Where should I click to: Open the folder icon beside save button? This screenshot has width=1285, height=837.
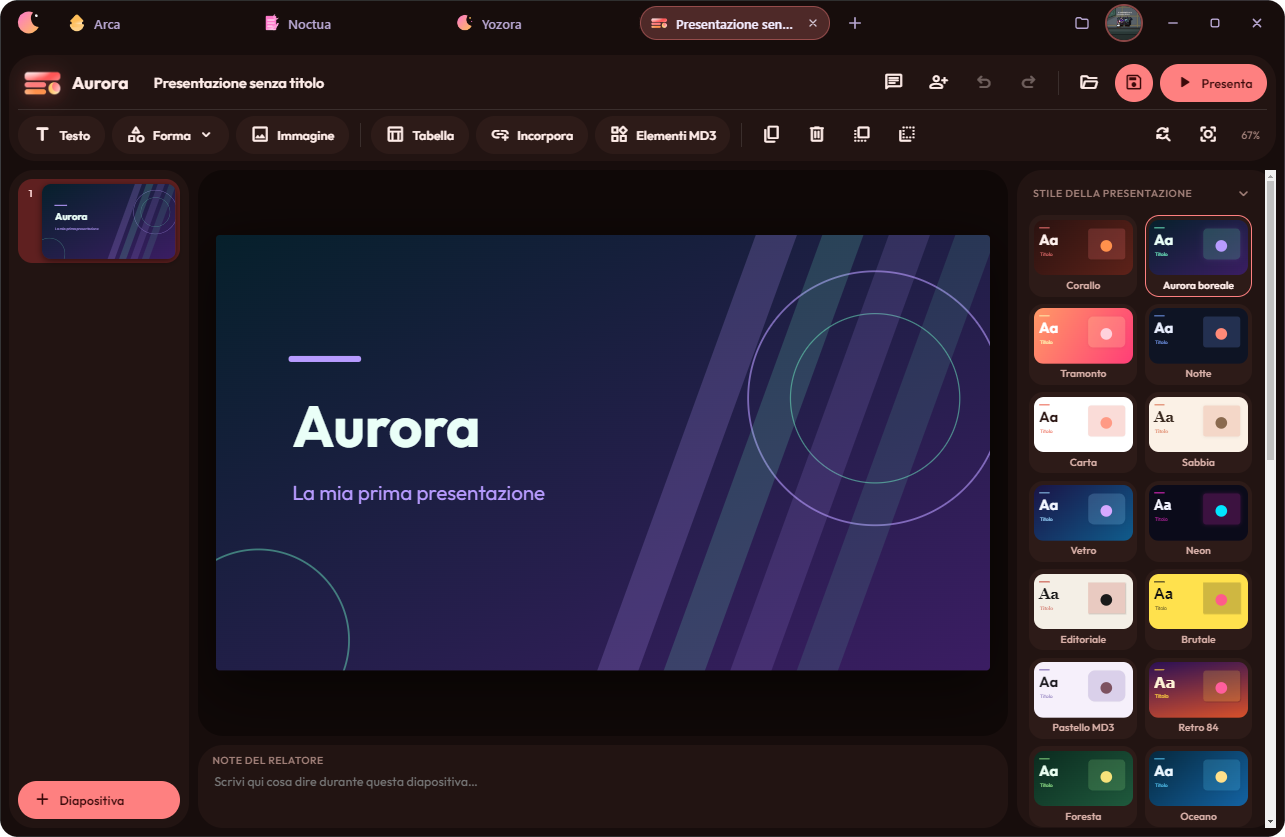pyautogui.click(x=1089, y=83)
